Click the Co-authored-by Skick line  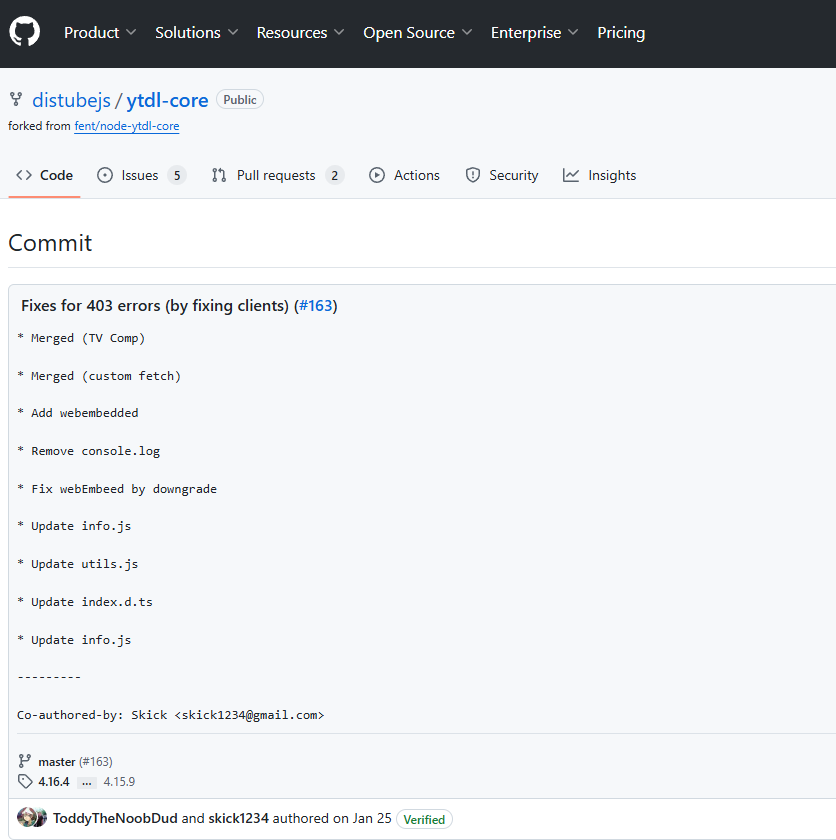point(170,715)
